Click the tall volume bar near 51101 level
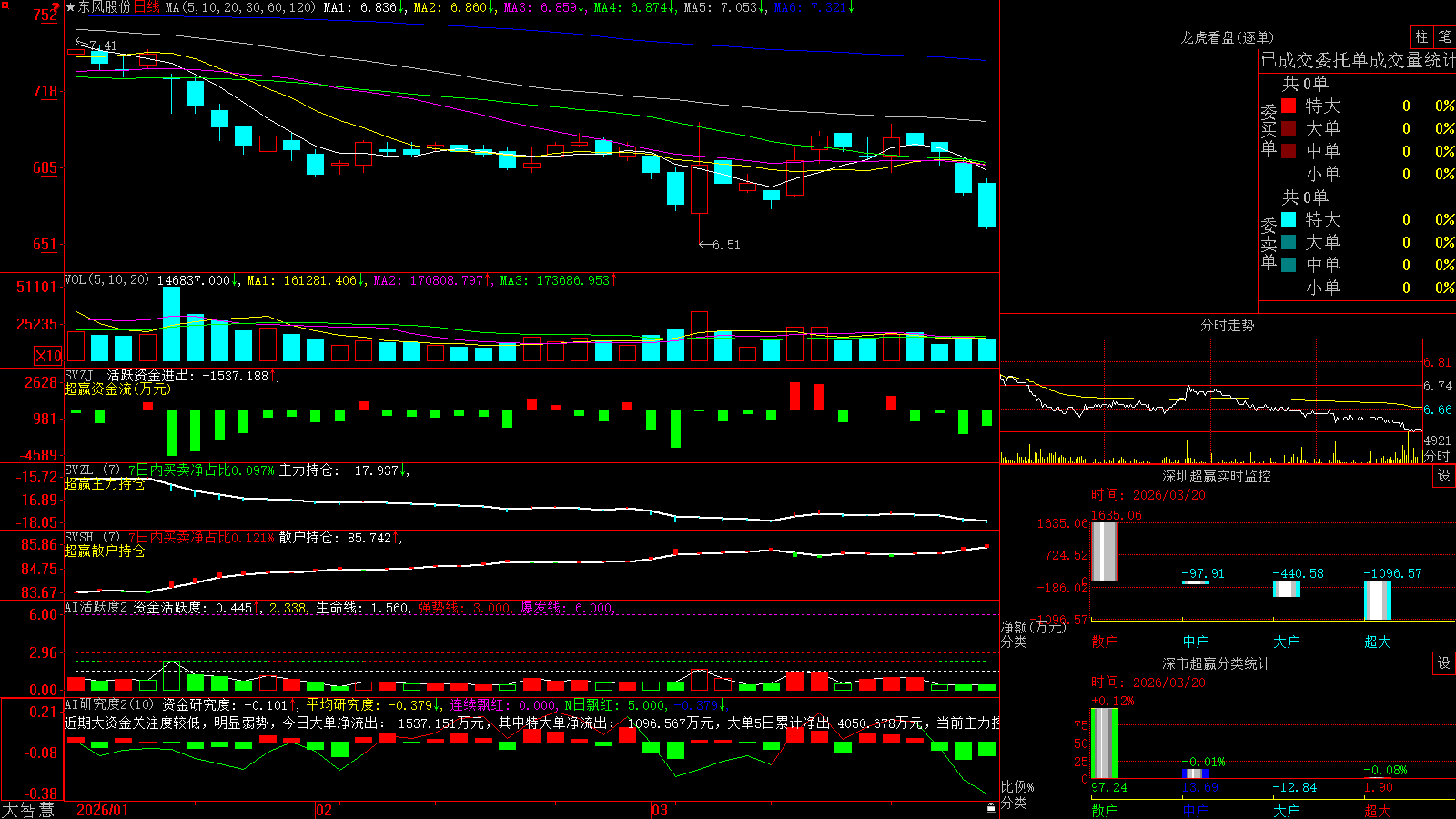Image resolution: width=1456 pixels, height=819 pixels. pyautogui.click(x=172, y=324)
